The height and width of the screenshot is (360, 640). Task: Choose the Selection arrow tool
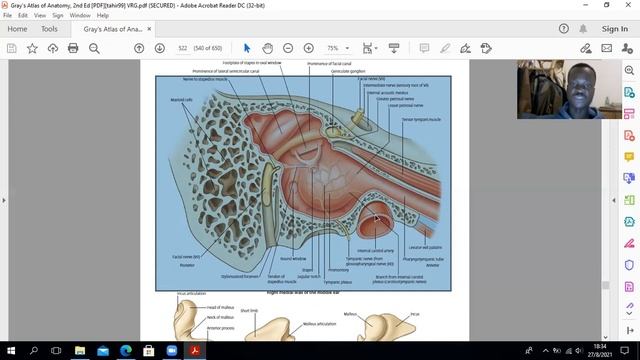(x=247, y=48)
